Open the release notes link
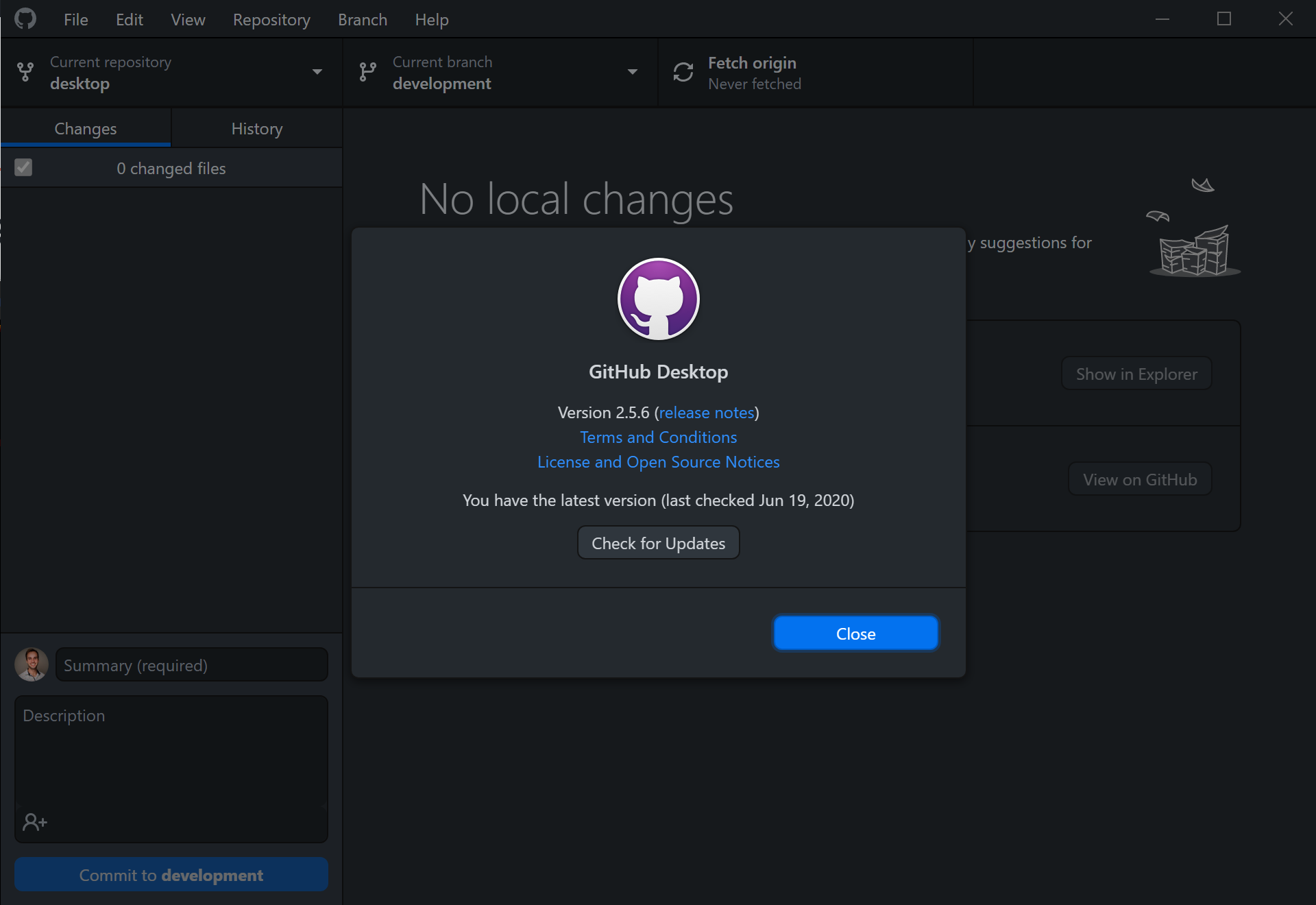 pos(706,413)
